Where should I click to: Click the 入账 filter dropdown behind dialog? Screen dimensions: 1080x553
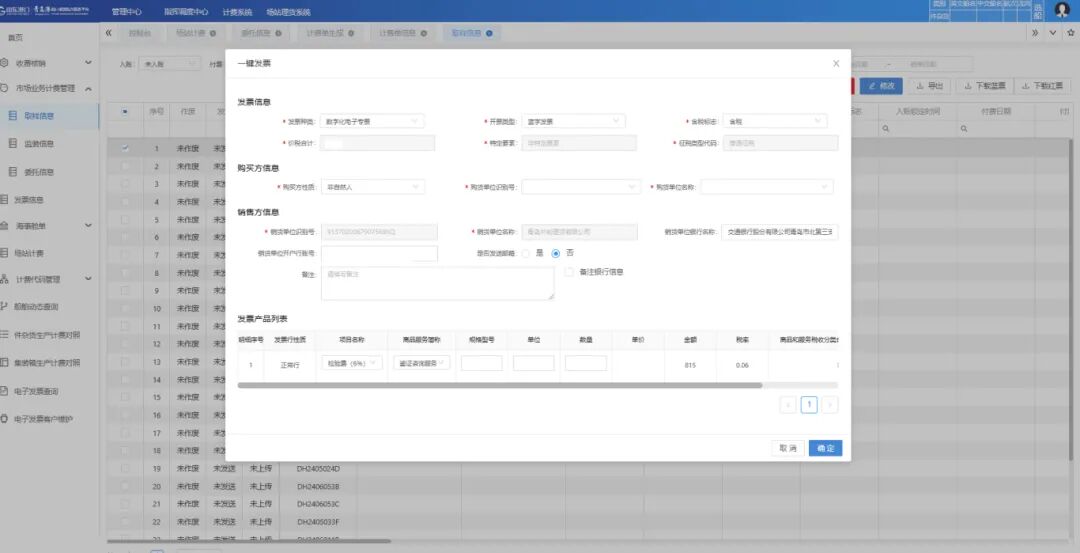pos(169,64)
